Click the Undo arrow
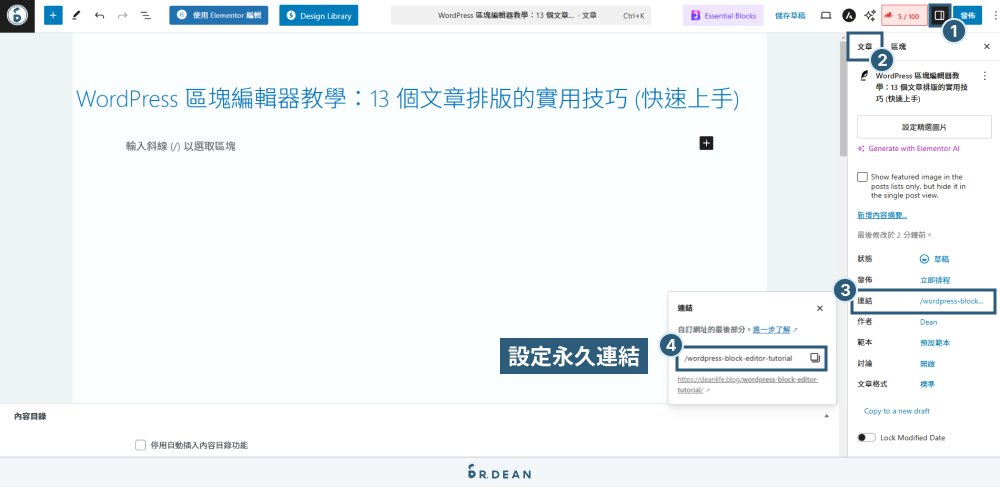The height and width of the screenshot is (488, 1000). tap(99, 15)
